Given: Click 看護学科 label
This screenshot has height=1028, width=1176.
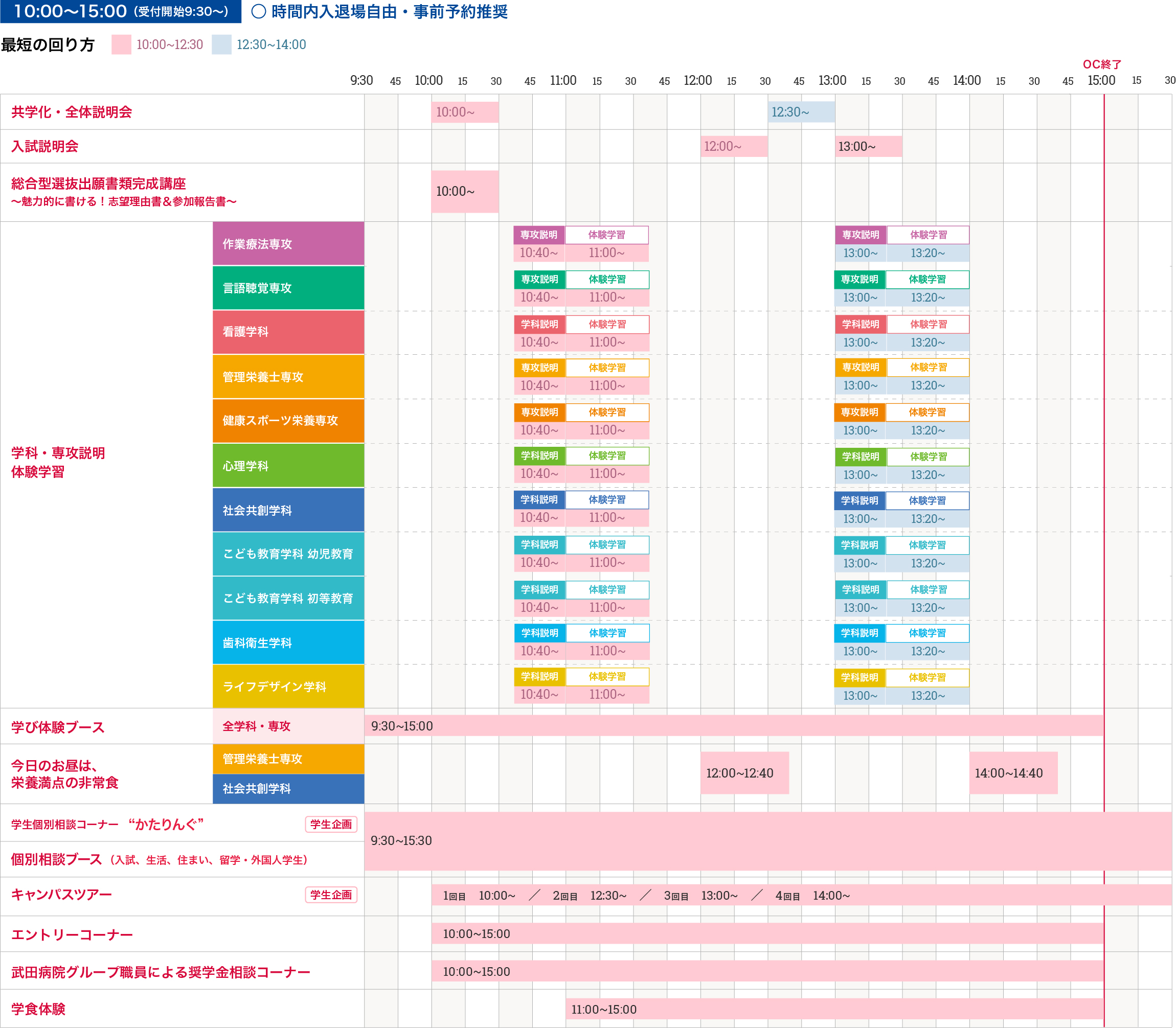Looking at the screenshot, I should pyautogui.click(x=288, y=332).
